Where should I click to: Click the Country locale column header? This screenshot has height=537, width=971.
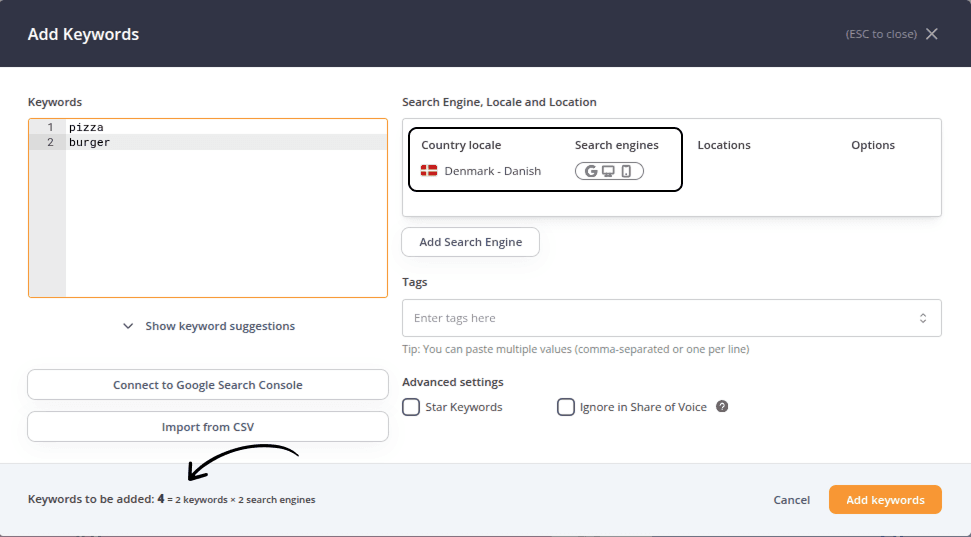pos(461,145)
